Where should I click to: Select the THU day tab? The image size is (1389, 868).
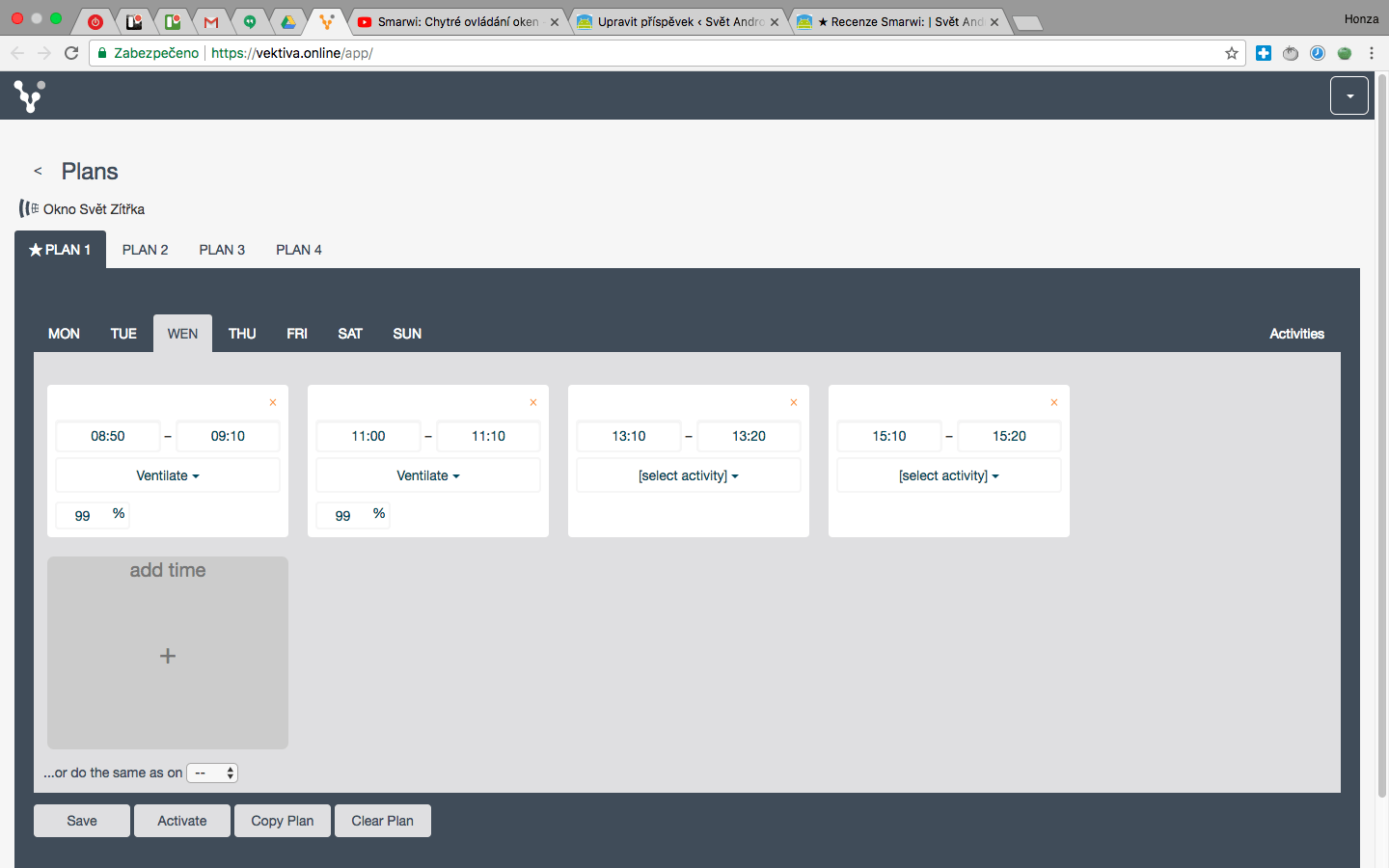click(x=242, y=334)
